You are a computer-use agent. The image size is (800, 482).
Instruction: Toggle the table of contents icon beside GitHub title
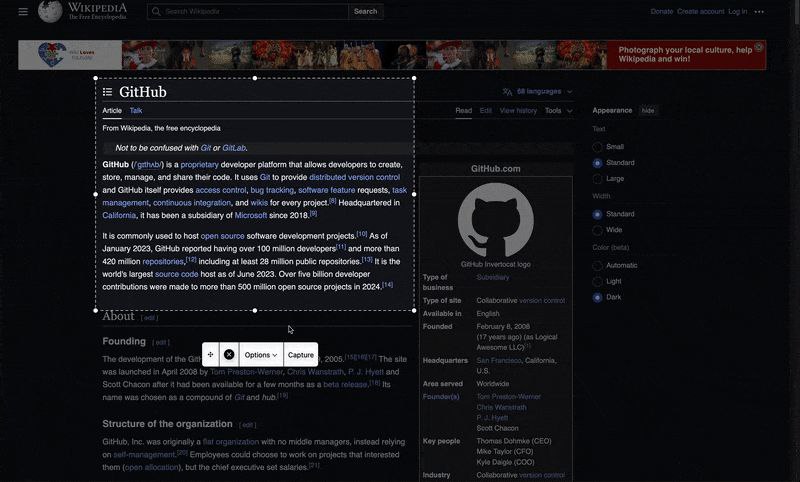click(x=107, y=92)
